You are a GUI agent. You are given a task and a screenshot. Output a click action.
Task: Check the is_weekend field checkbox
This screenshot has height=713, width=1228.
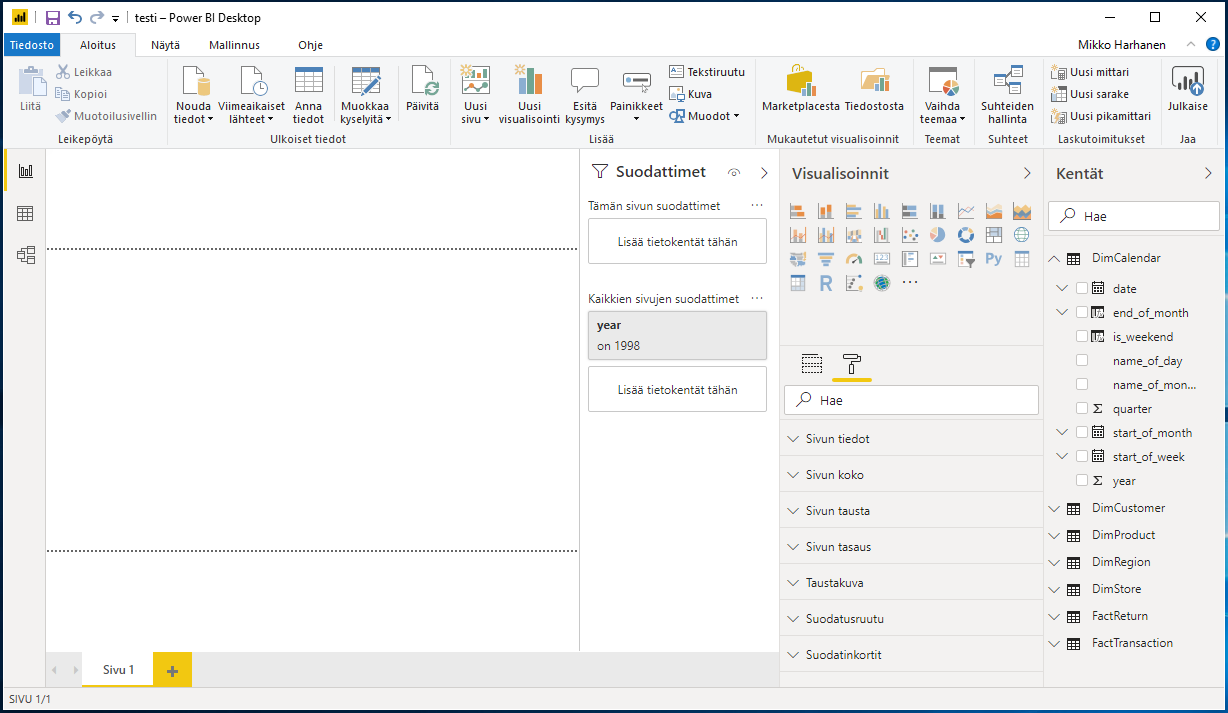coord(1082,336)
